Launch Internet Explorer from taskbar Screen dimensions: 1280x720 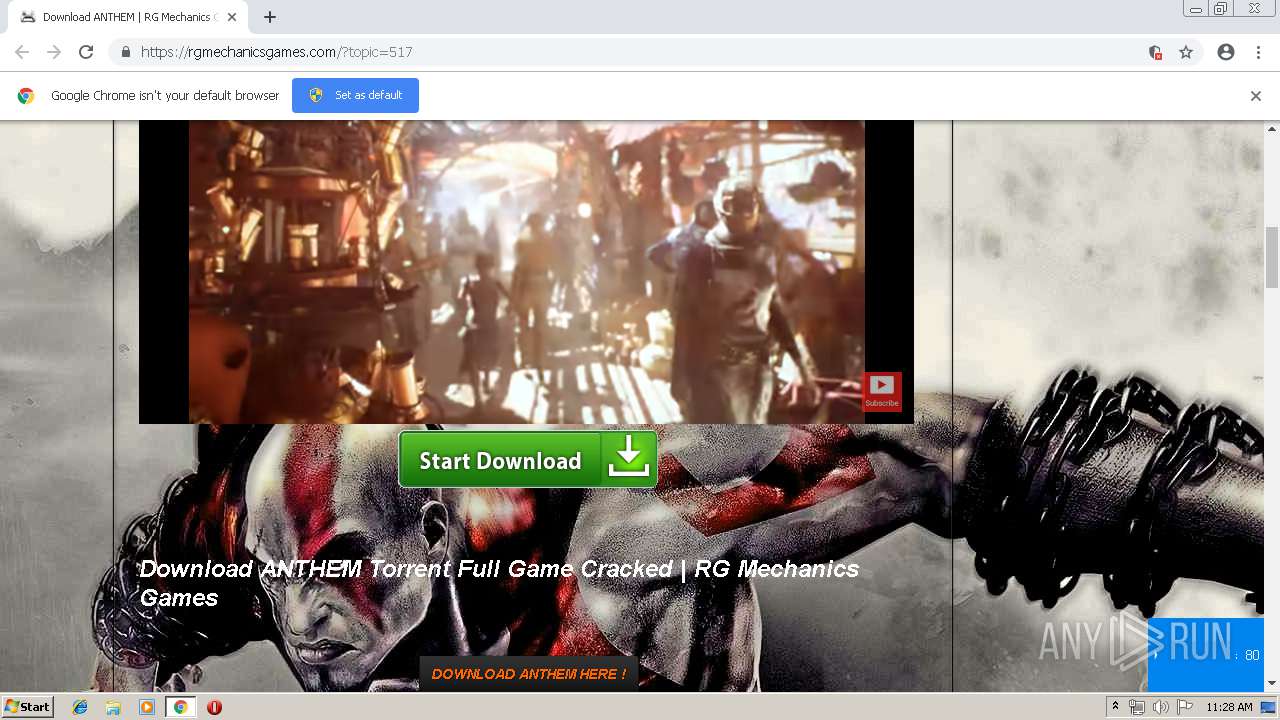80,707
